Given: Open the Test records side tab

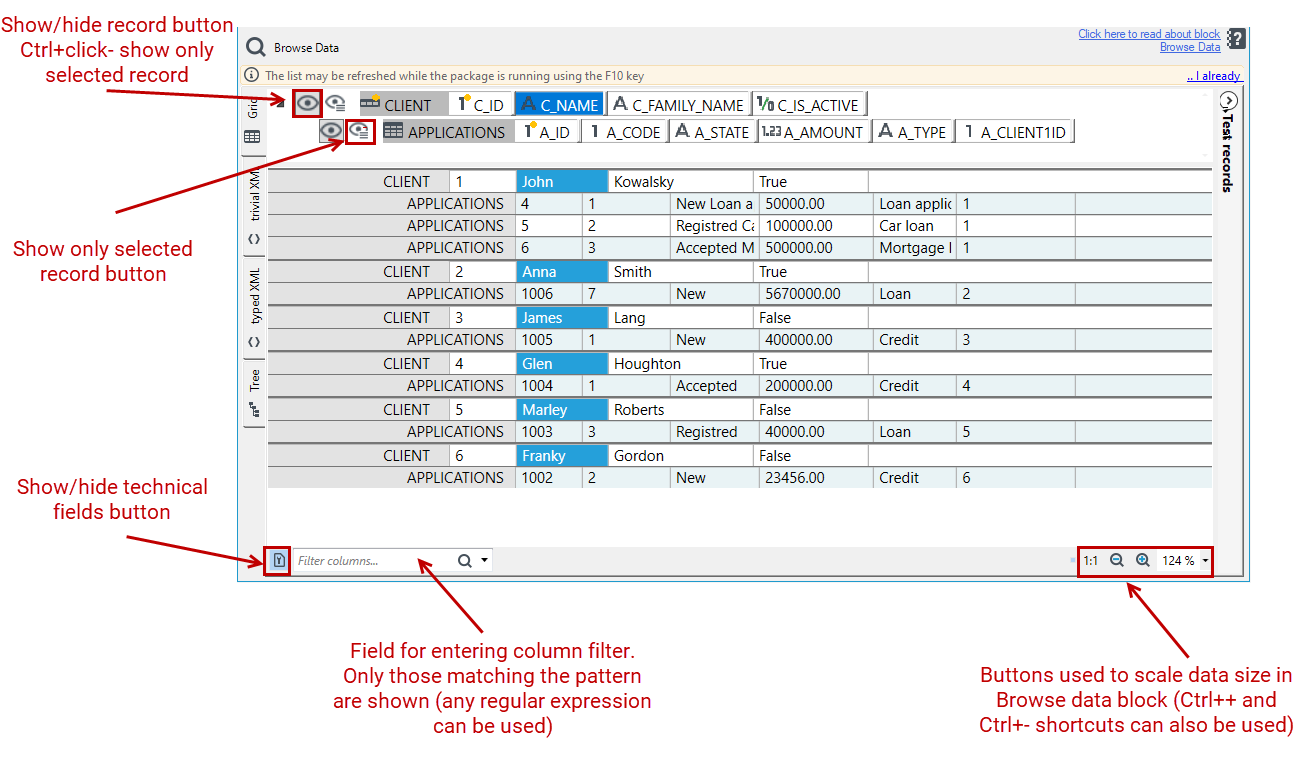Looking at the screenshot, I should tap(1228, 152).
